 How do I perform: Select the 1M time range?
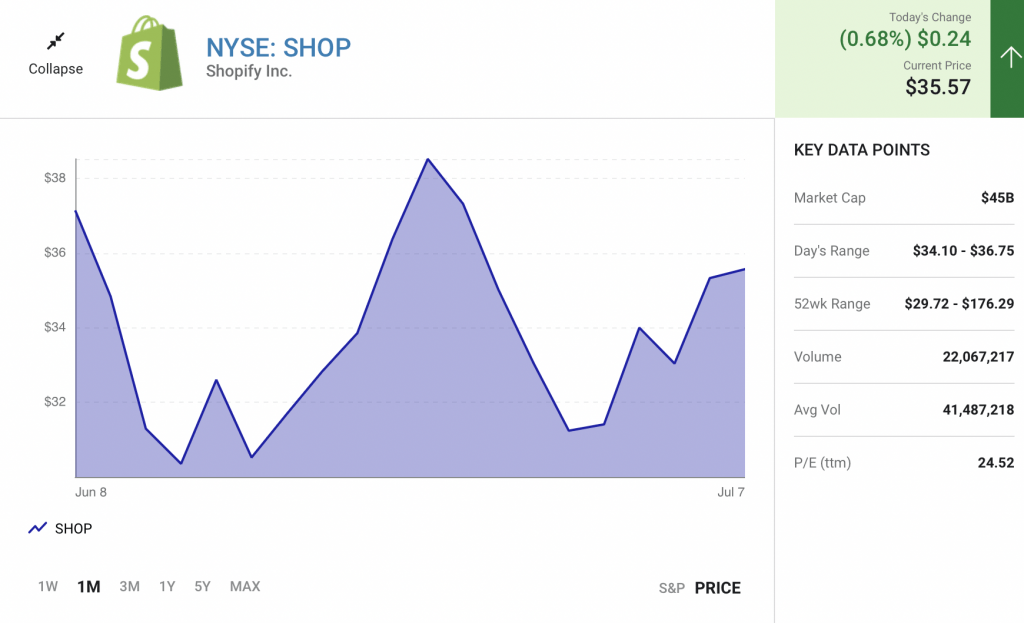[89, 587]
